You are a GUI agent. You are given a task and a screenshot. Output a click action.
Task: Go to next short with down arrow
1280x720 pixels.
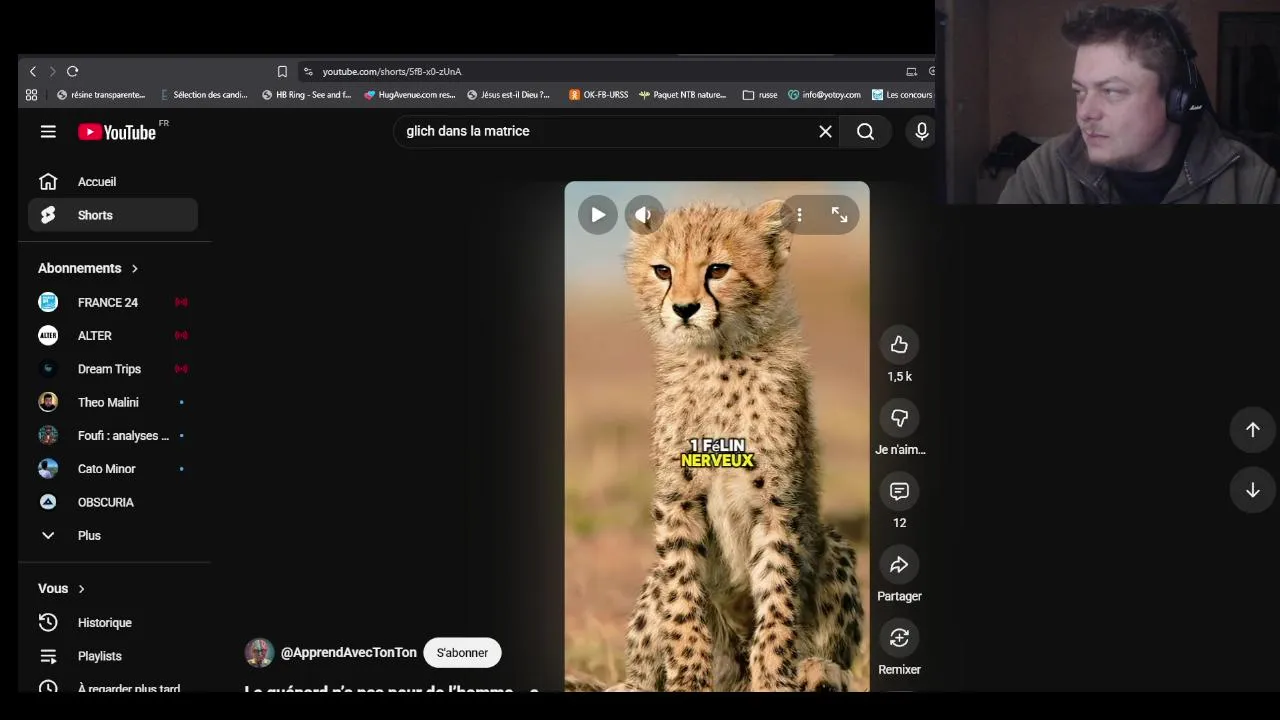(1252, 490)
